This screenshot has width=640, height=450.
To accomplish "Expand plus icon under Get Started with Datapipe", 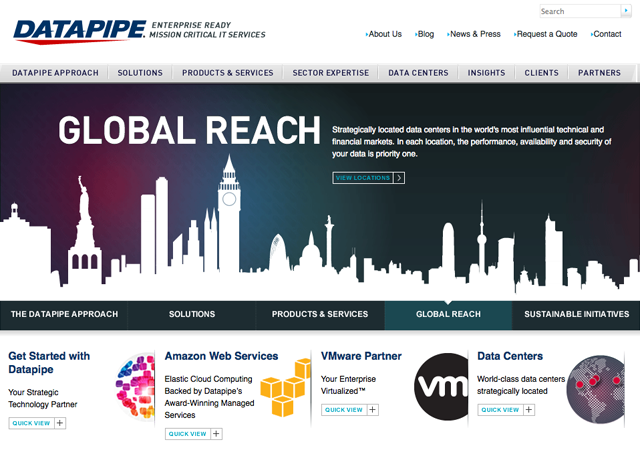I will [60, 423].
